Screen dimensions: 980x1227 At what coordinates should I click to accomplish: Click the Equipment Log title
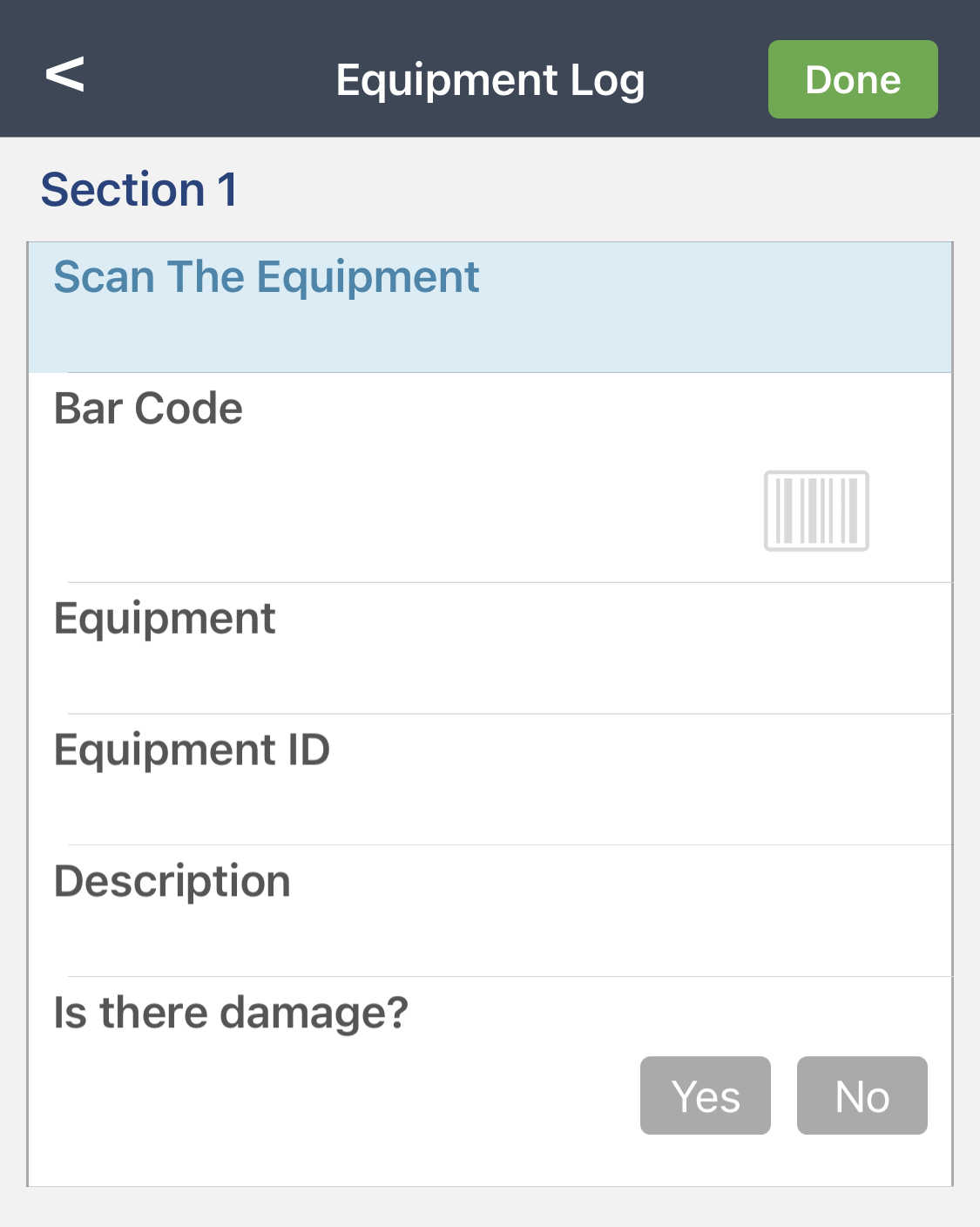[490, 80]
